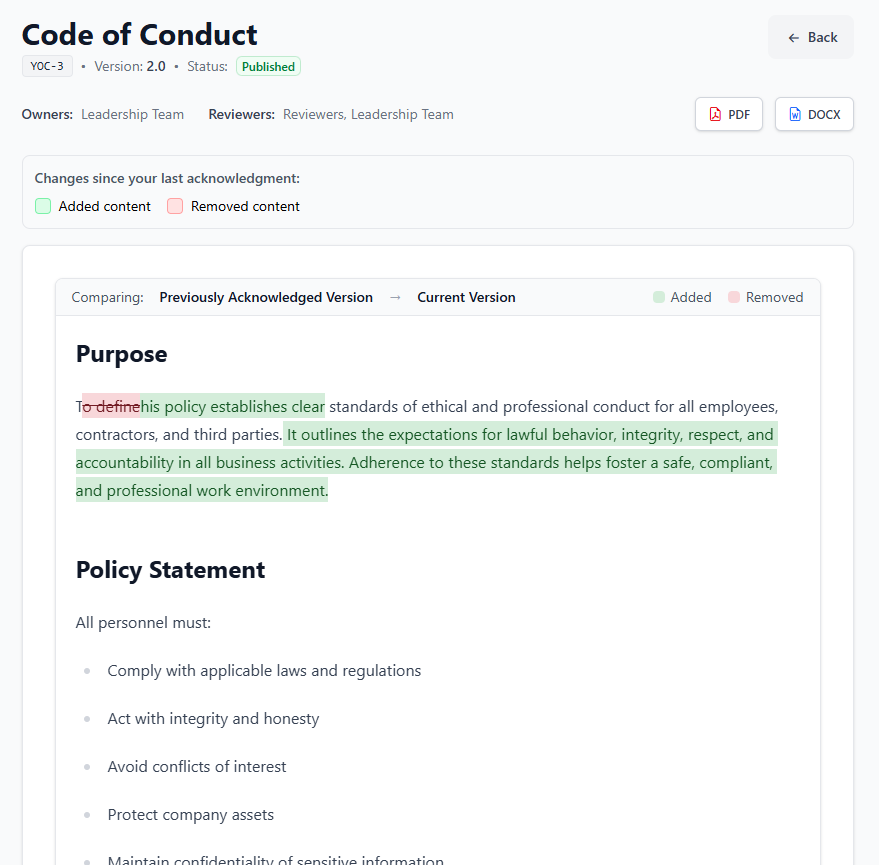Screen dimensions: 879x865
Task: Click the Reviewers, Leadership Team link
Action: pos(368,114)
